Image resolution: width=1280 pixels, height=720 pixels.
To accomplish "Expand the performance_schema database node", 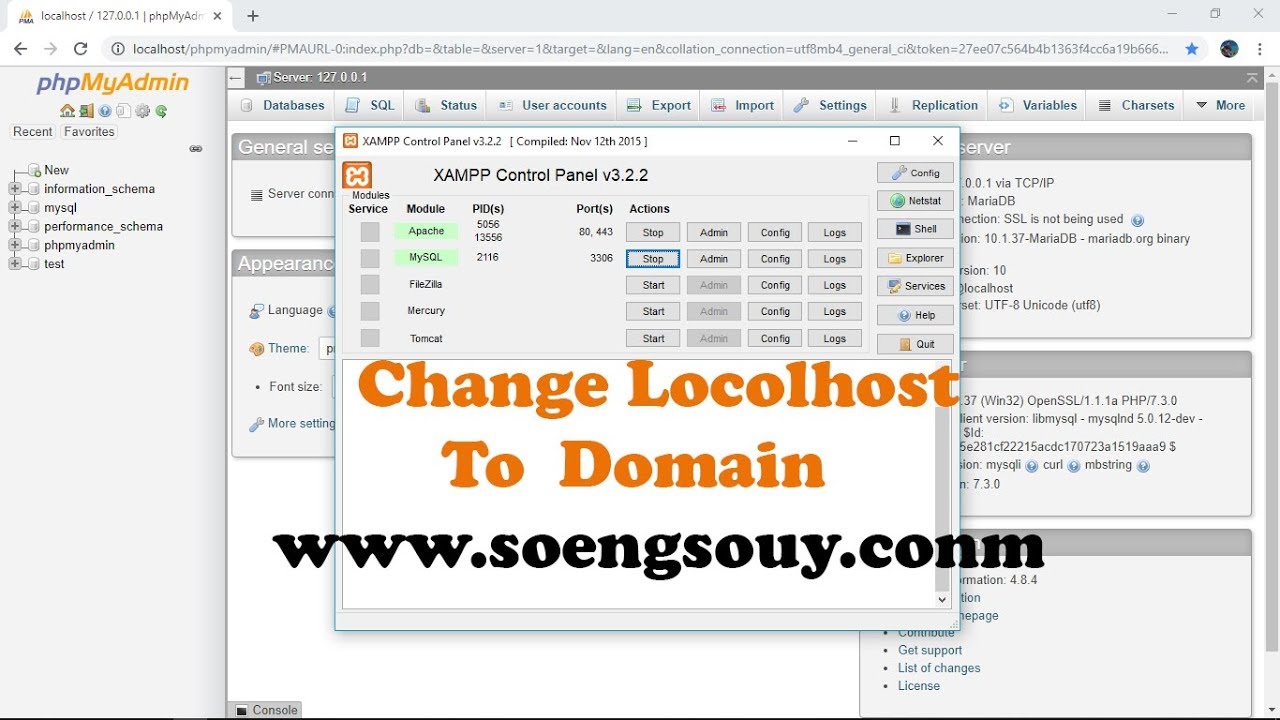I will (x=15, y=226).
